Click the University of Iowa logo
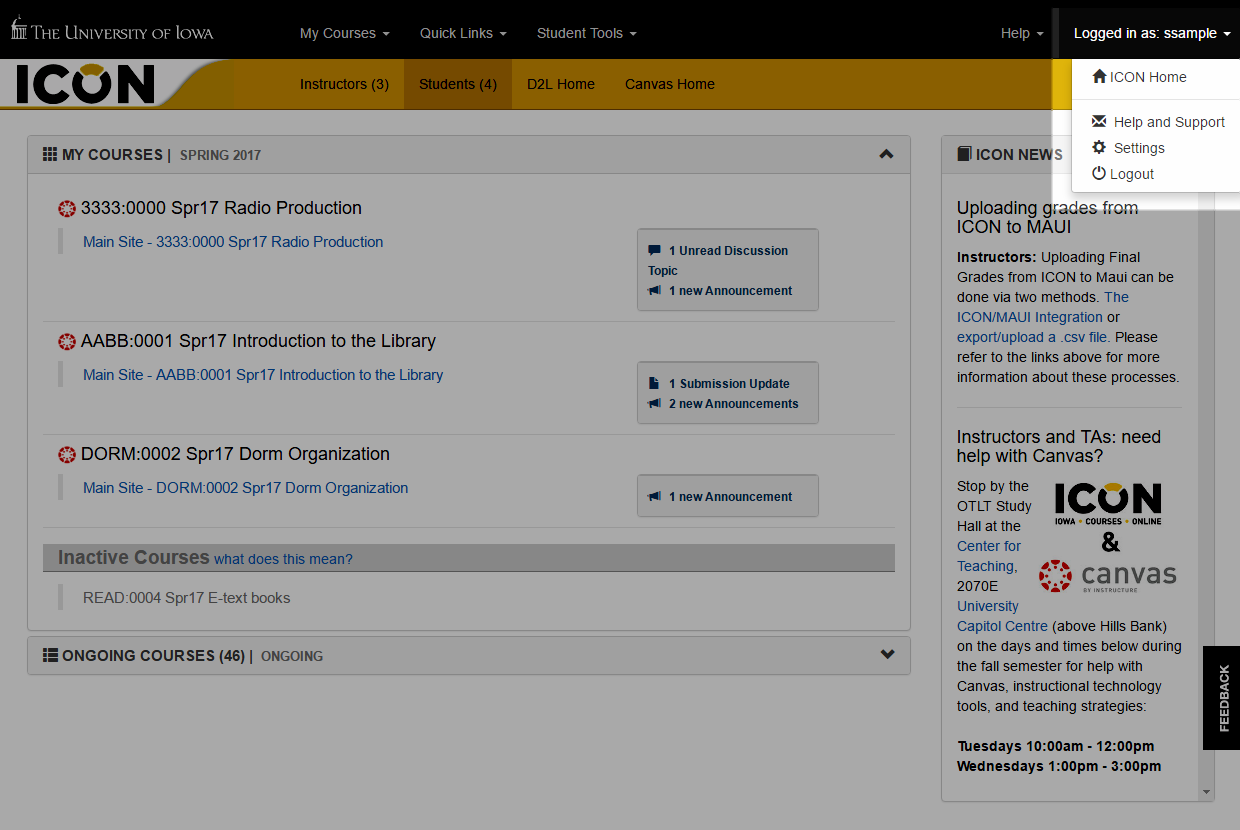Image resolution: width=1240 pixels, height=830 pixels. (x=112, y=31)
